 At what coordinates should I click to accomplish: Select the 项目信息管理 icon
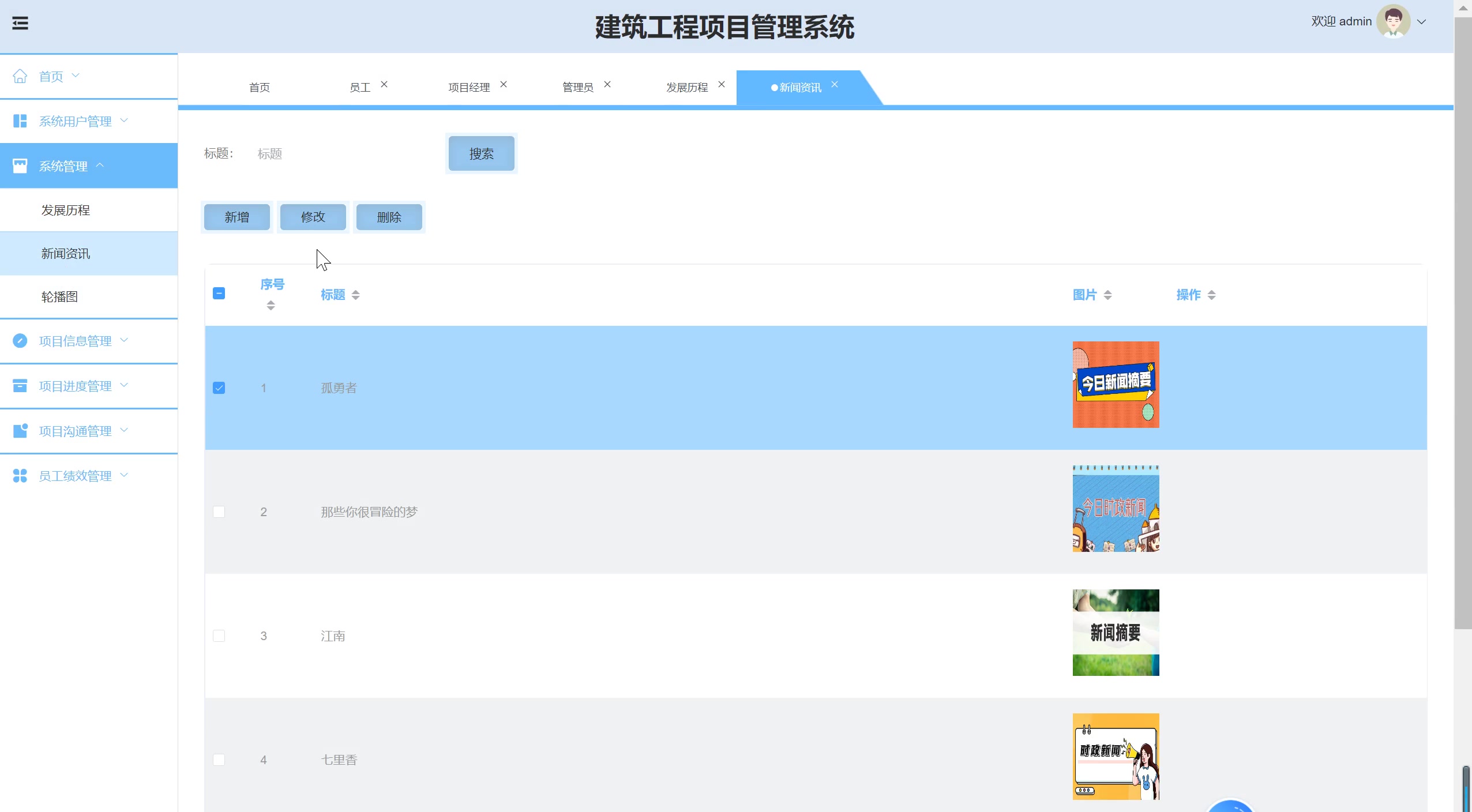pos(21,341)
